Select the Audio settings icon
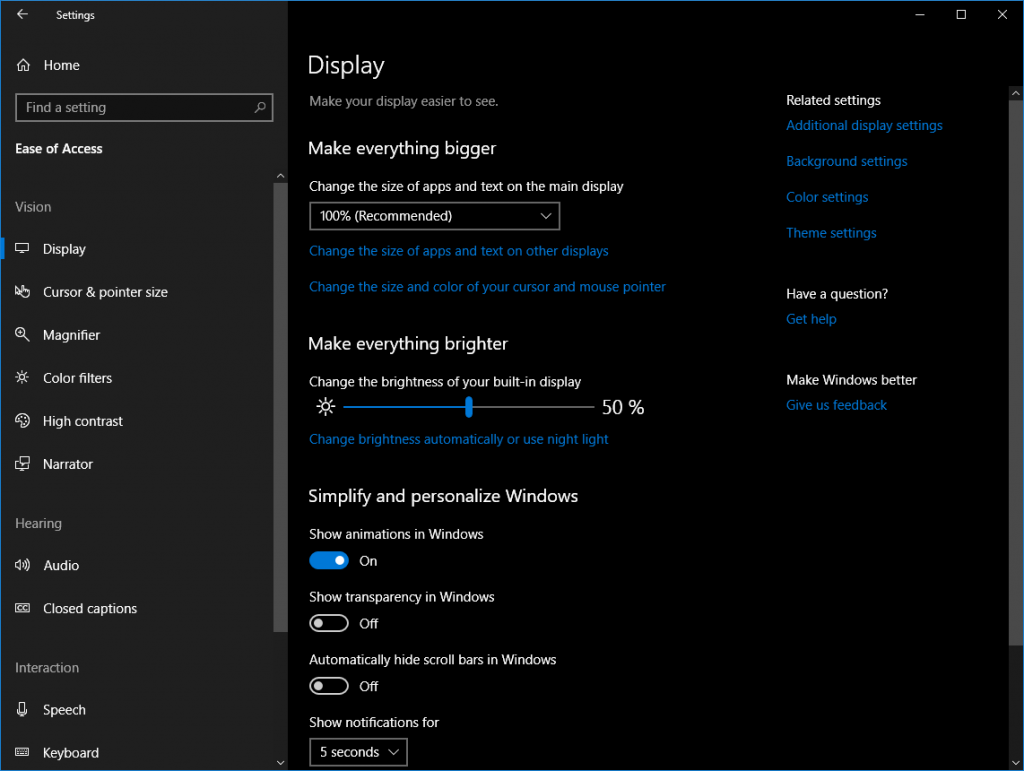1024x771 pixels. coord(22,564)
